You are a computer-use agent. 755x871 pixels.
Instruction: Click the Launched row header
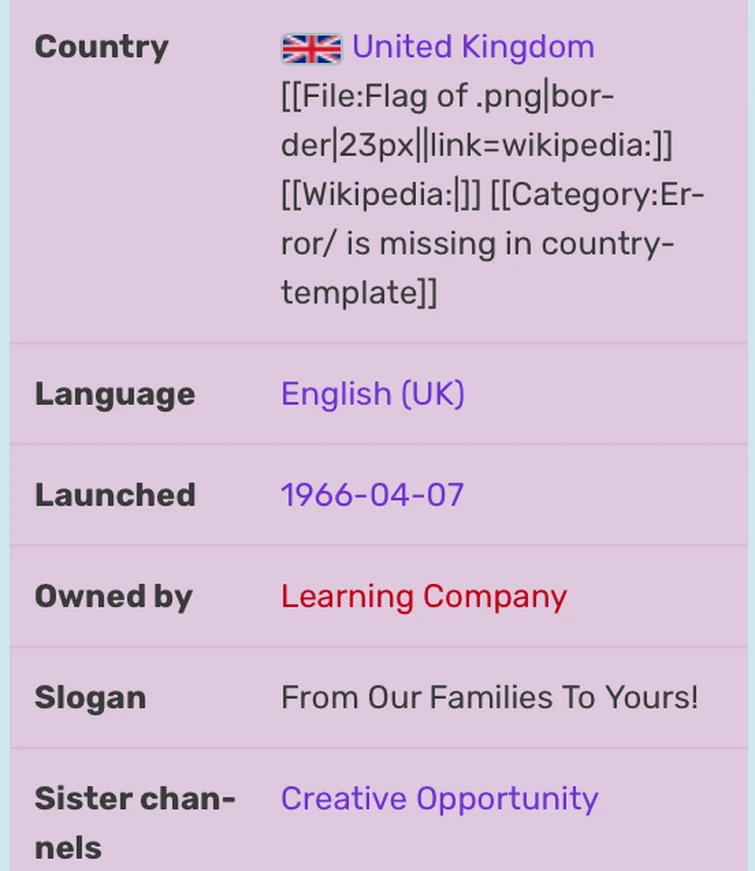point(114,494)
